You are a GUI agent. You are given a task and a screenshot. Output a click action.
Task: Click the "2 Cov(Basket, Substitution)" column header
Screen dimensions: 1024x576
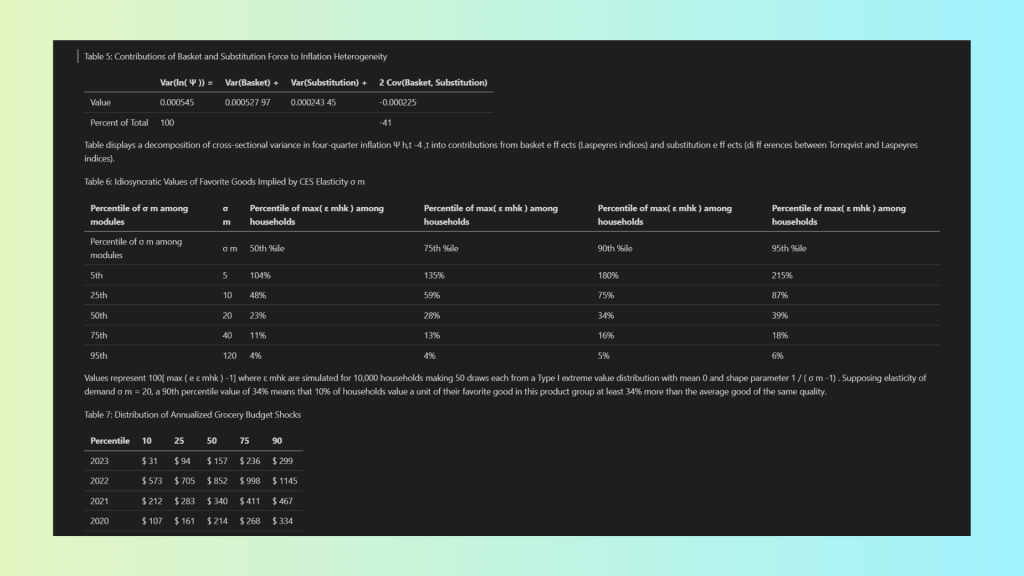[x=433, y=82]
